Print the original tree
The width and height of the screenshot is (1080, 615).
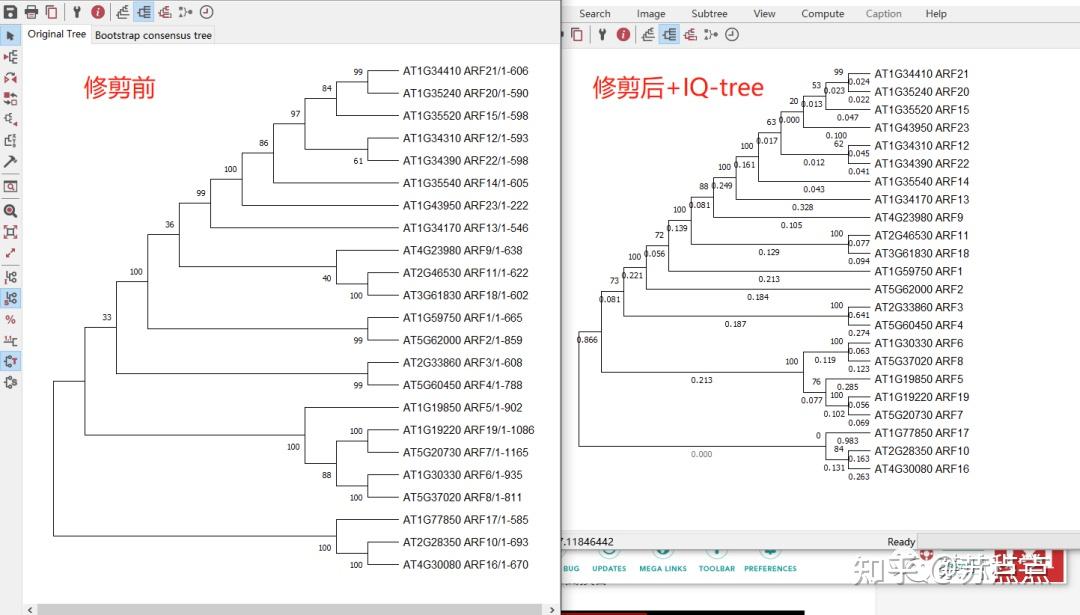[31, 11]
